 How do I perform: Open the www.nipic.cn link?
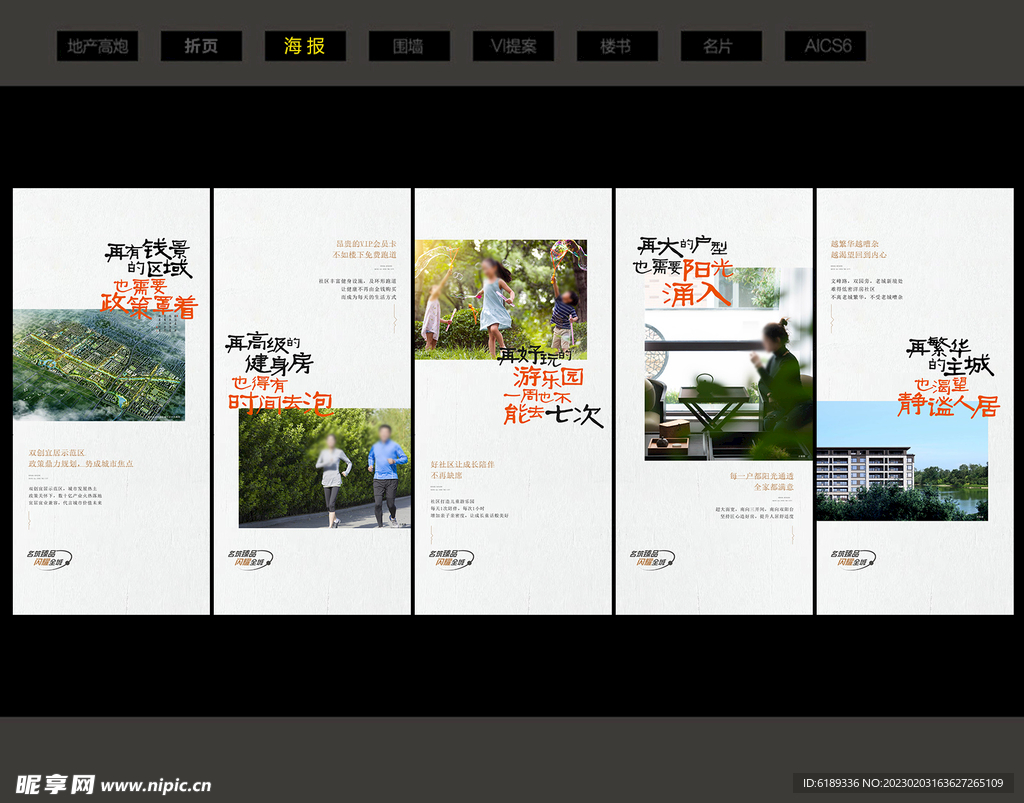click(156, 786)
